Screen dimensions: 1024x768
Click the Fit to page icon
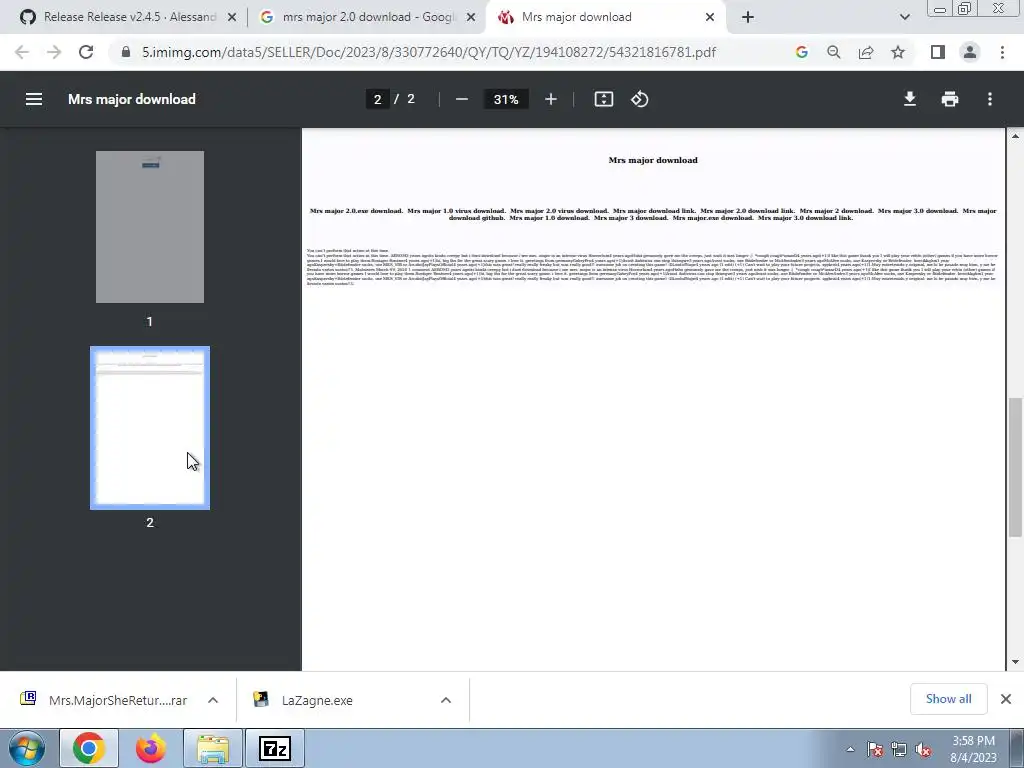[603, 99]
